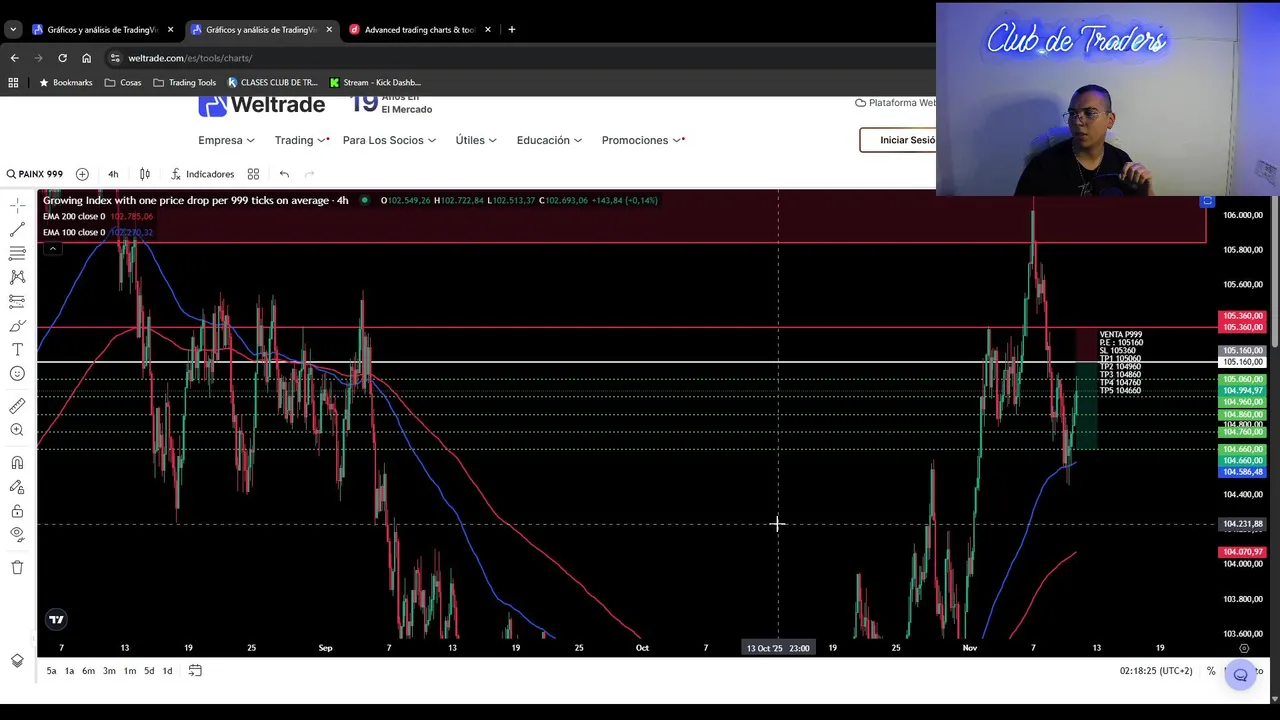The width and height of the screenshot is (1280, 720).
Task: Toggle percent scale on price axis
Action: [1211, 671]
